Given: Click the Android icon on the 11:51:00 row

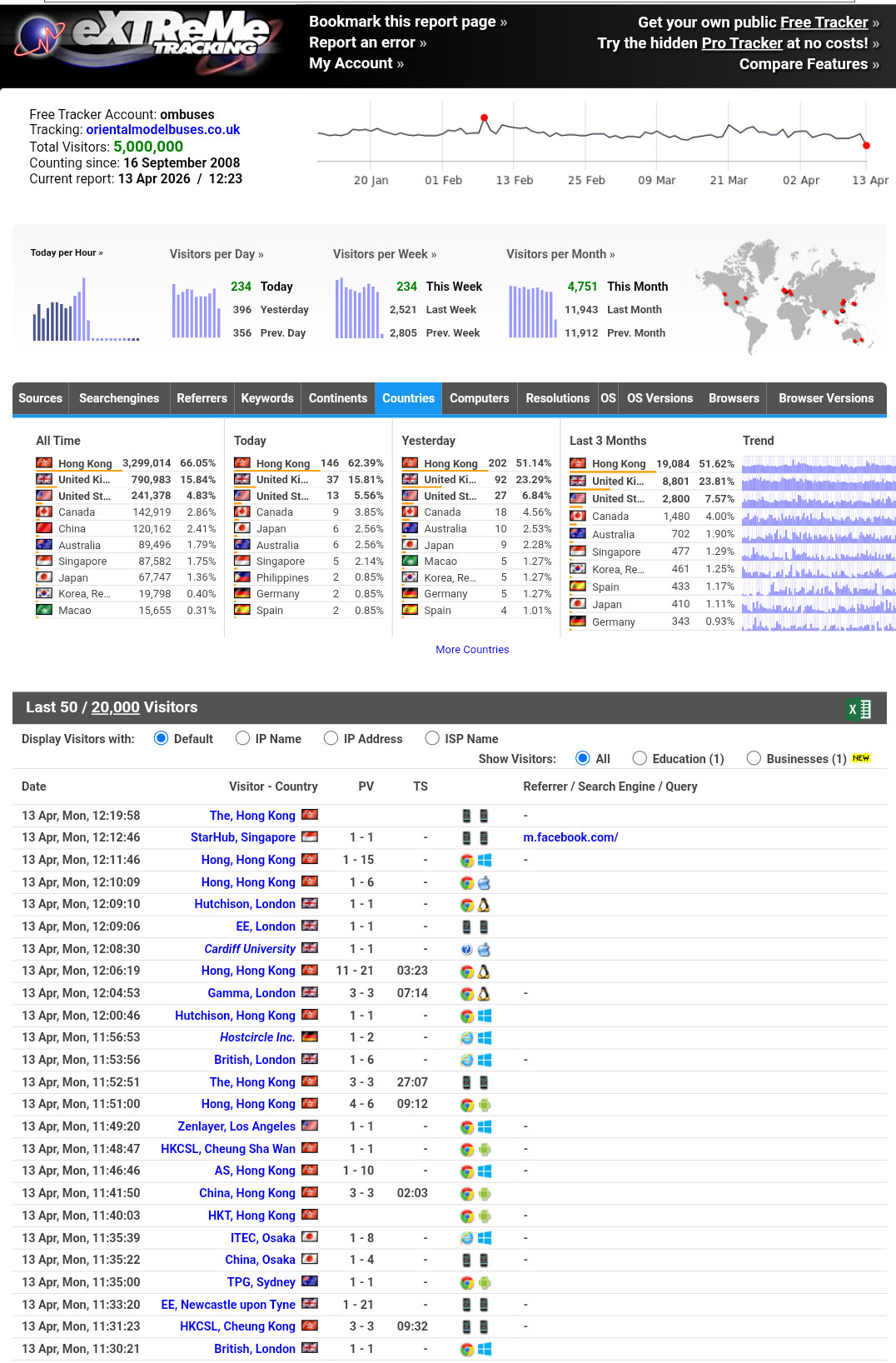Looking at the screenshot, I should pyautogui.click(x=485, y=1105).
